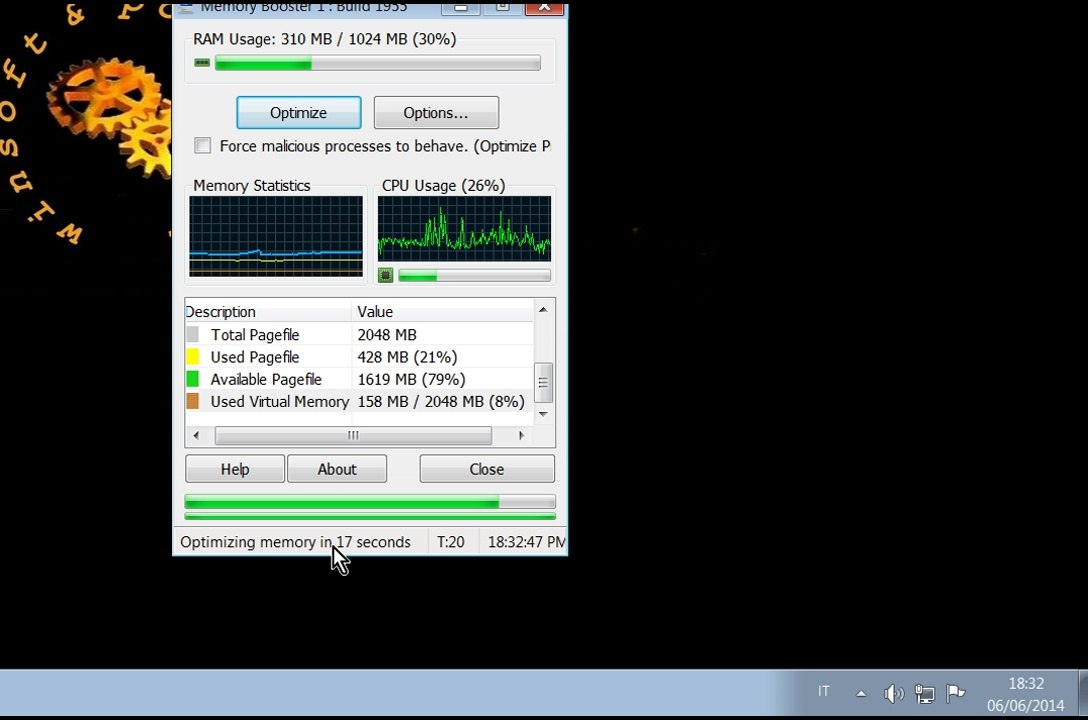This screenshot has height=720, width=1088.
Task: Click the CPU Usage graph
Action: click(464, 228)
